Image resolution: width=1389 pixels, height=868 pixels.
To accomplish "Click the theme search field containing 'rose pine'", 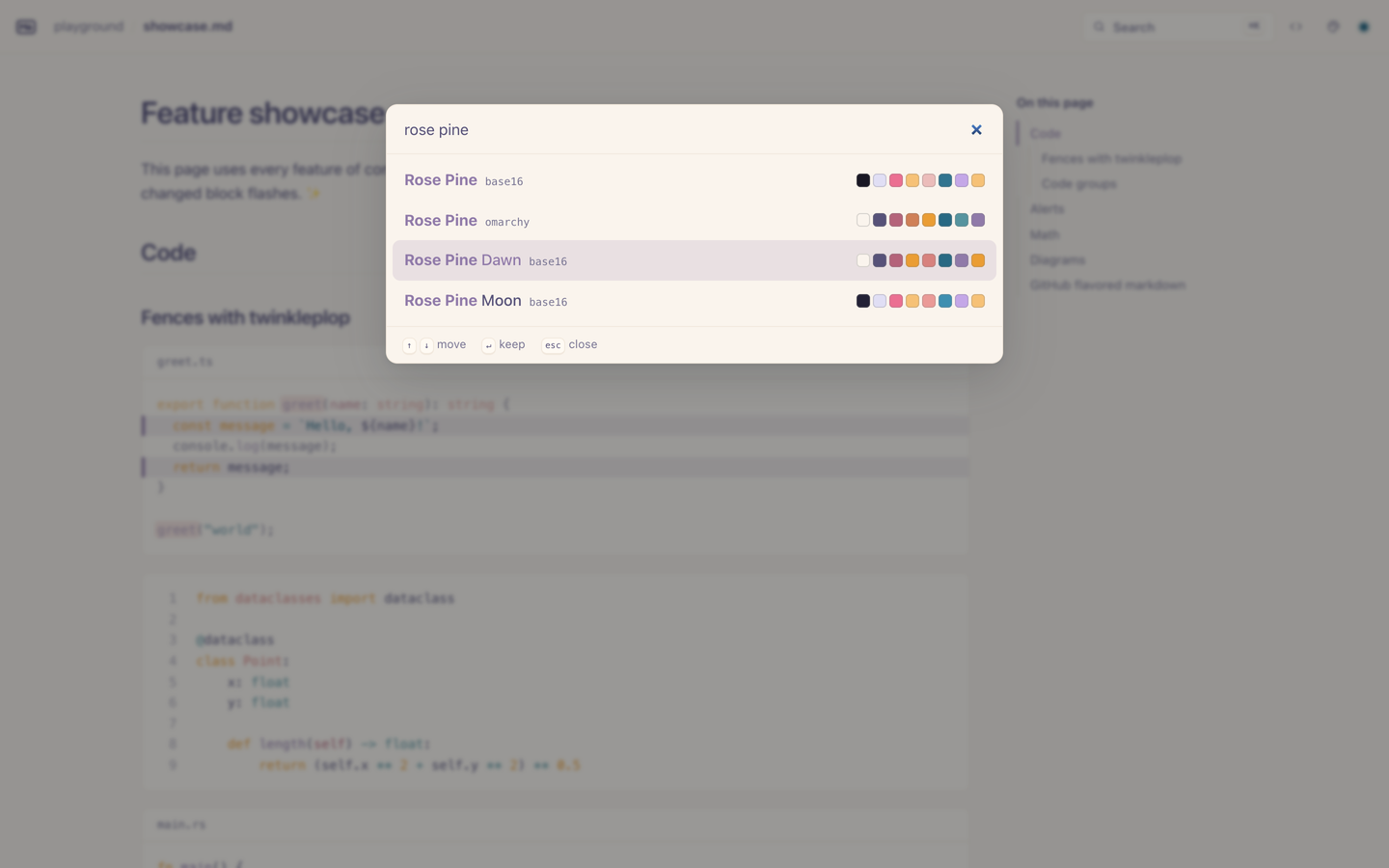I will (x=675, y=129).
